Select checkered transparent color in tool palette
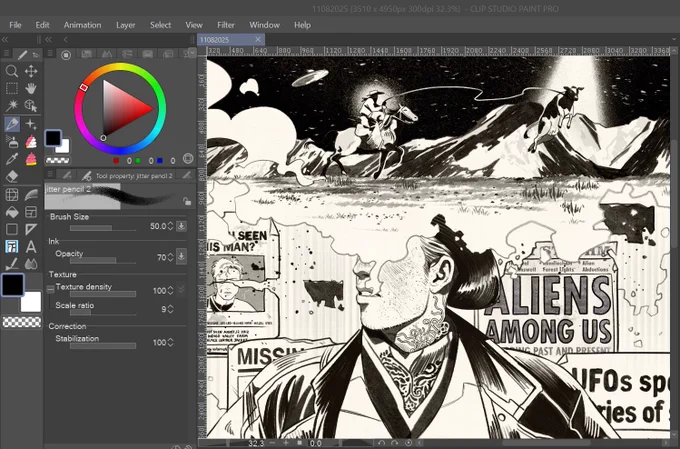Viewport: 680px width, 449px height. pos(22,322)
